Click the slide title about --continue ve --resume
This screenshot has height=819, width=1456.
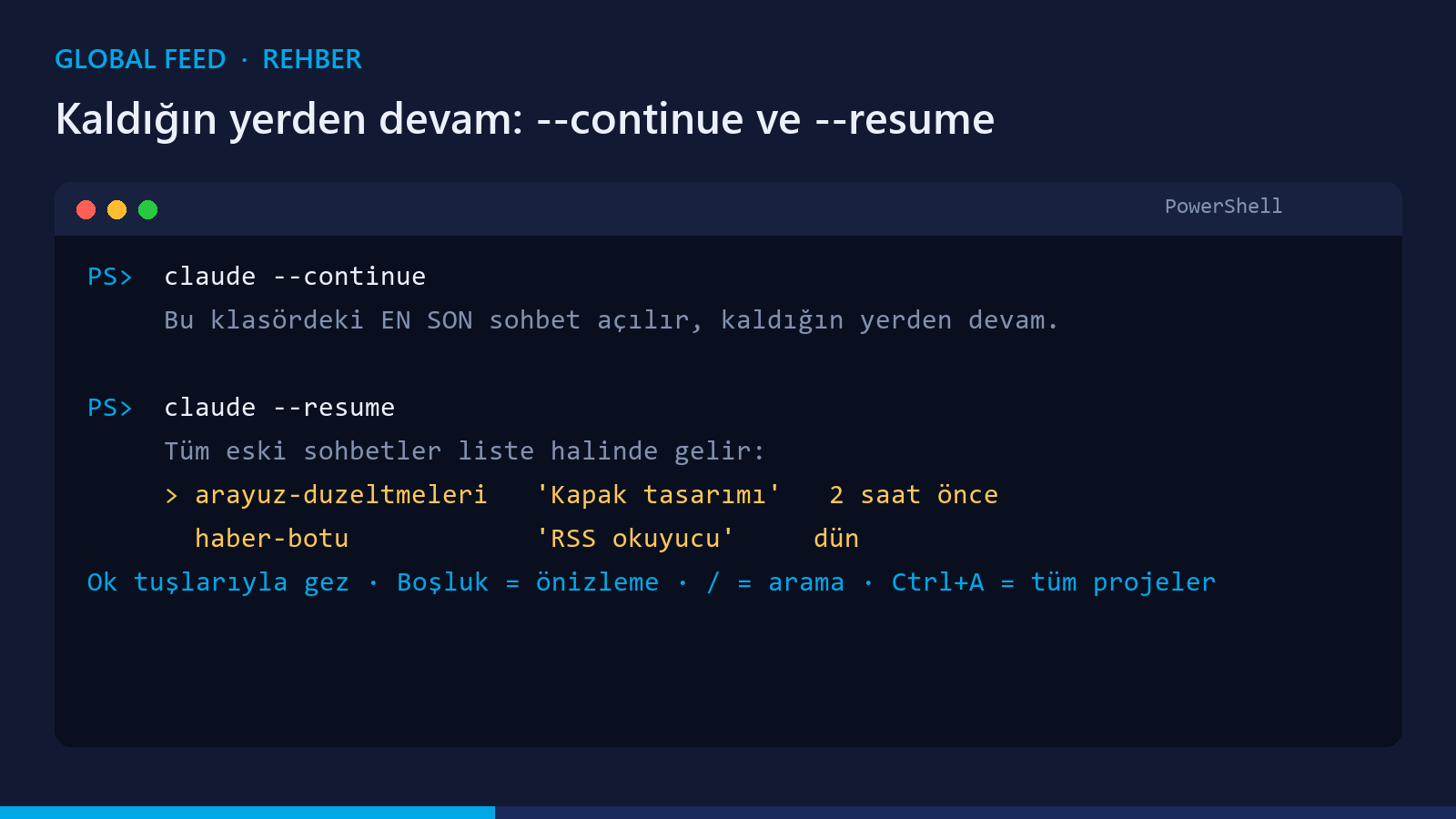pos(525,120)
